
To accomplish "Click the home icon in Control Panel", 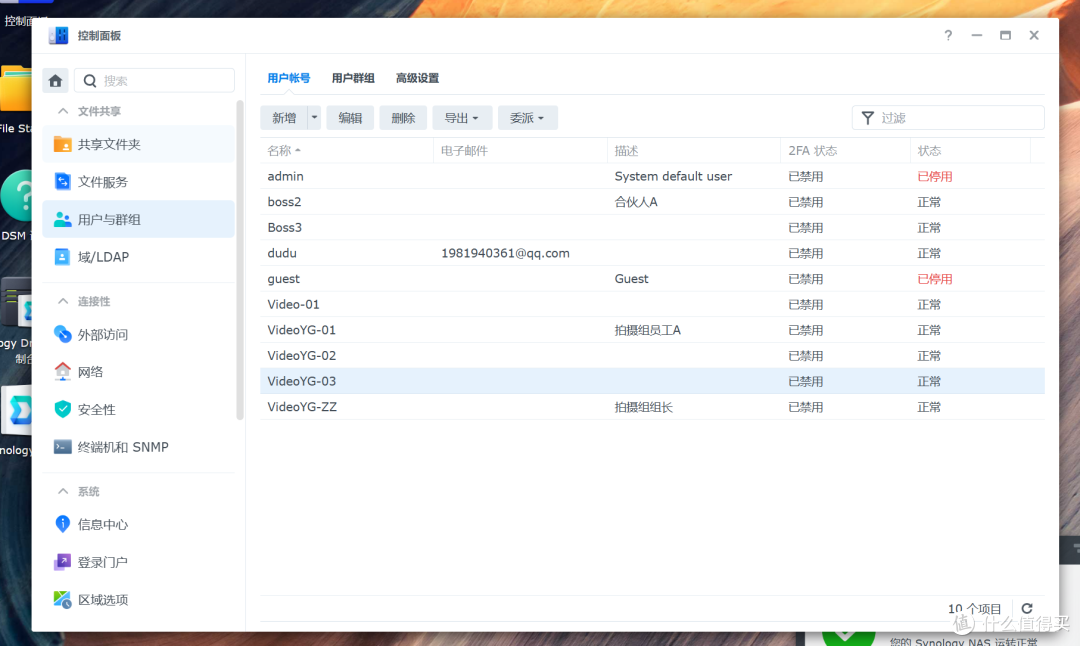I will coord(55,81).
